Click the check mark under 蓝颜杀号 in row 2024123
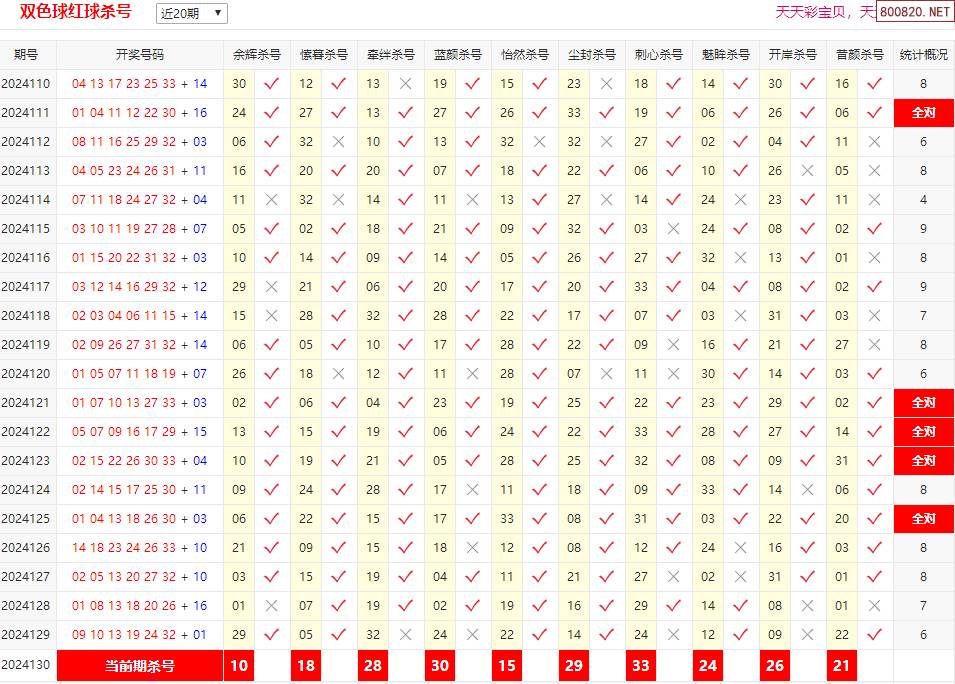 tap(473, 461)
